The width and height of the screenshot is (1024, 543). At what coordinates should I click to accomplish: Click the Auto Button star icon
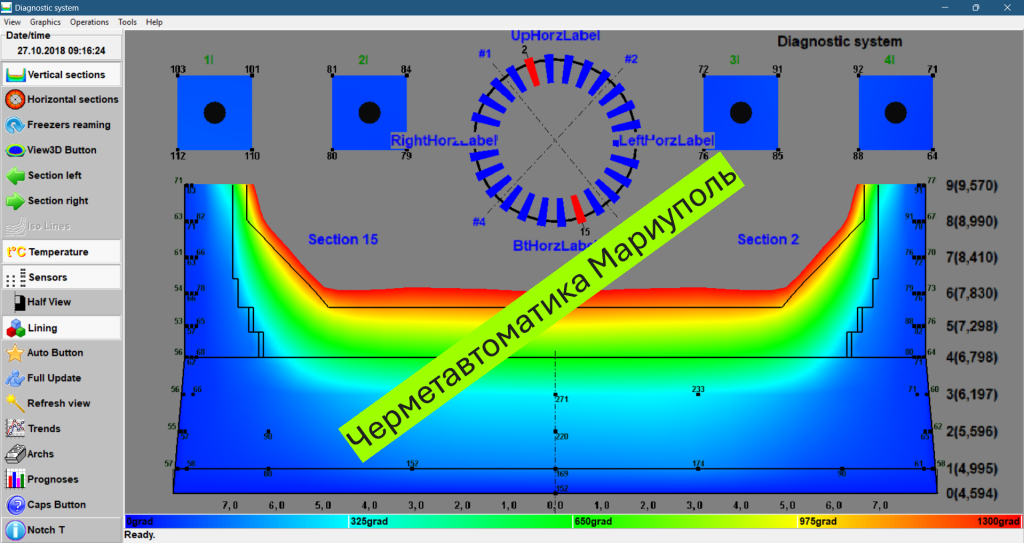[15, 353]
